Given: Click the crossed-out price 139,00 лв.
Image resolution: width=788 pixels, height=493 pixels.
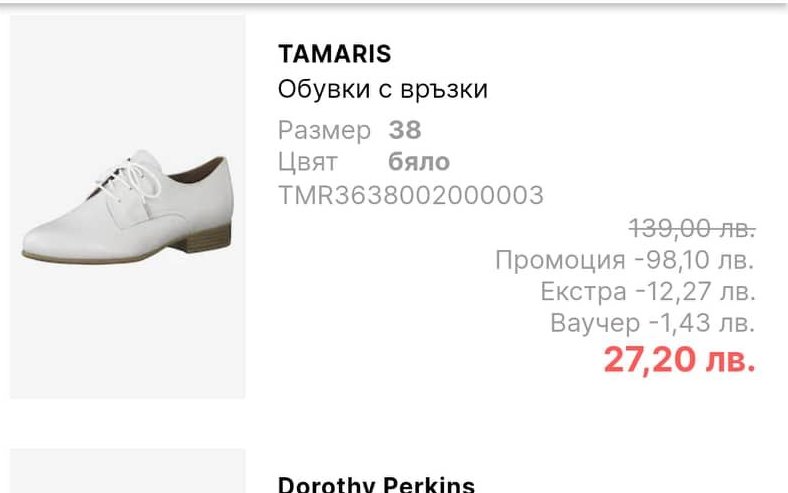Looking at the screenshot, I should [692, 229].
